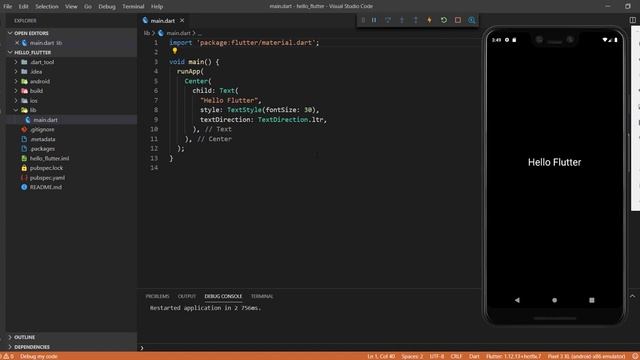
Task: Trigger Hot Reload lightning bolt icon
Action: pos(429,20)
